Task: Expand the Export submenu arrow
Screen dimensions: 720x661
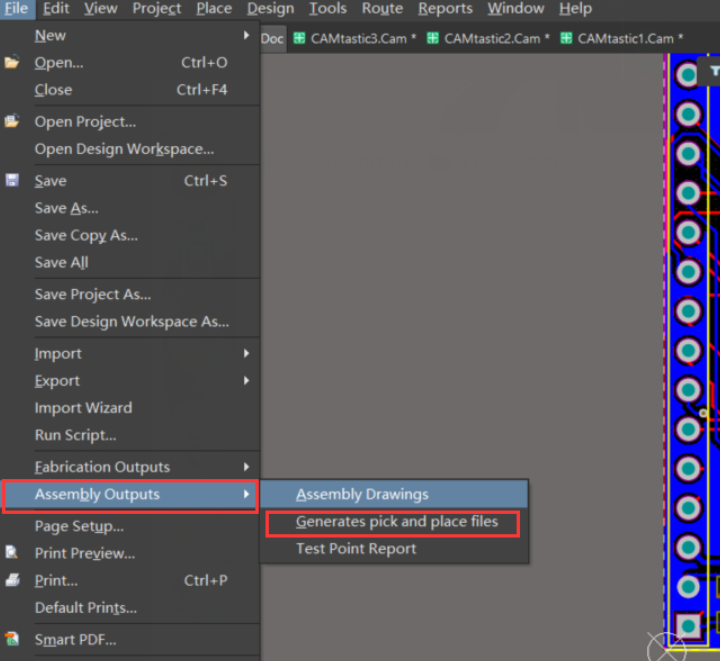Action: 247,380
